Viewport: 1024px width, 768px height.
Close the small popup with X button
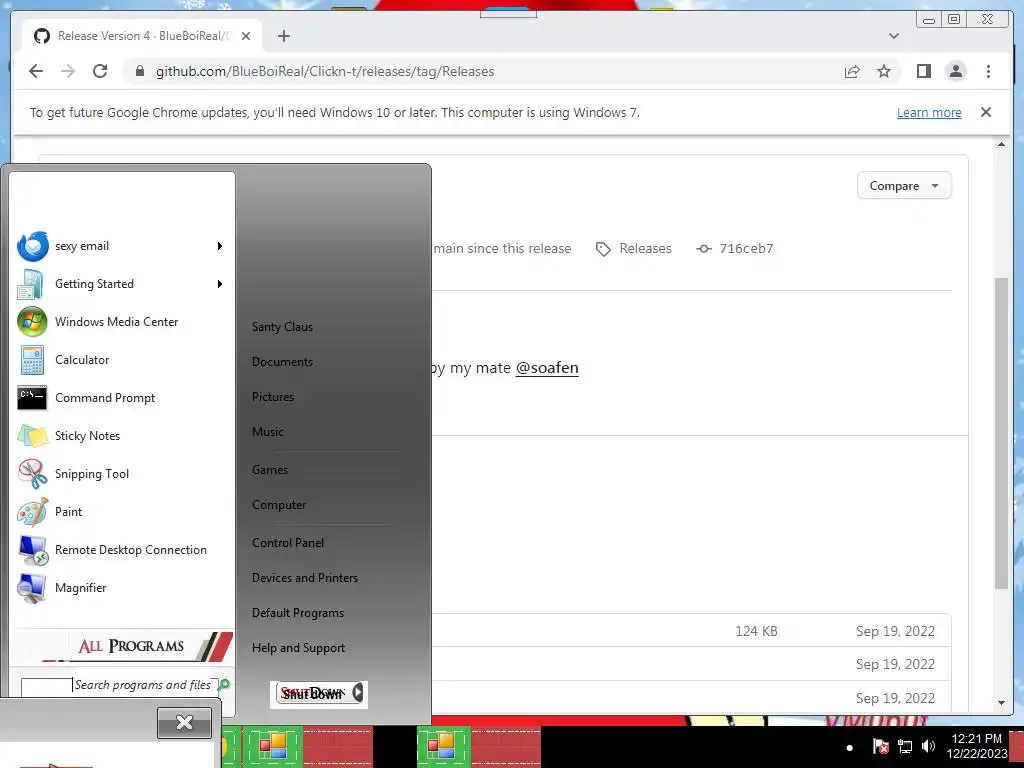click(x=184, y=722)
